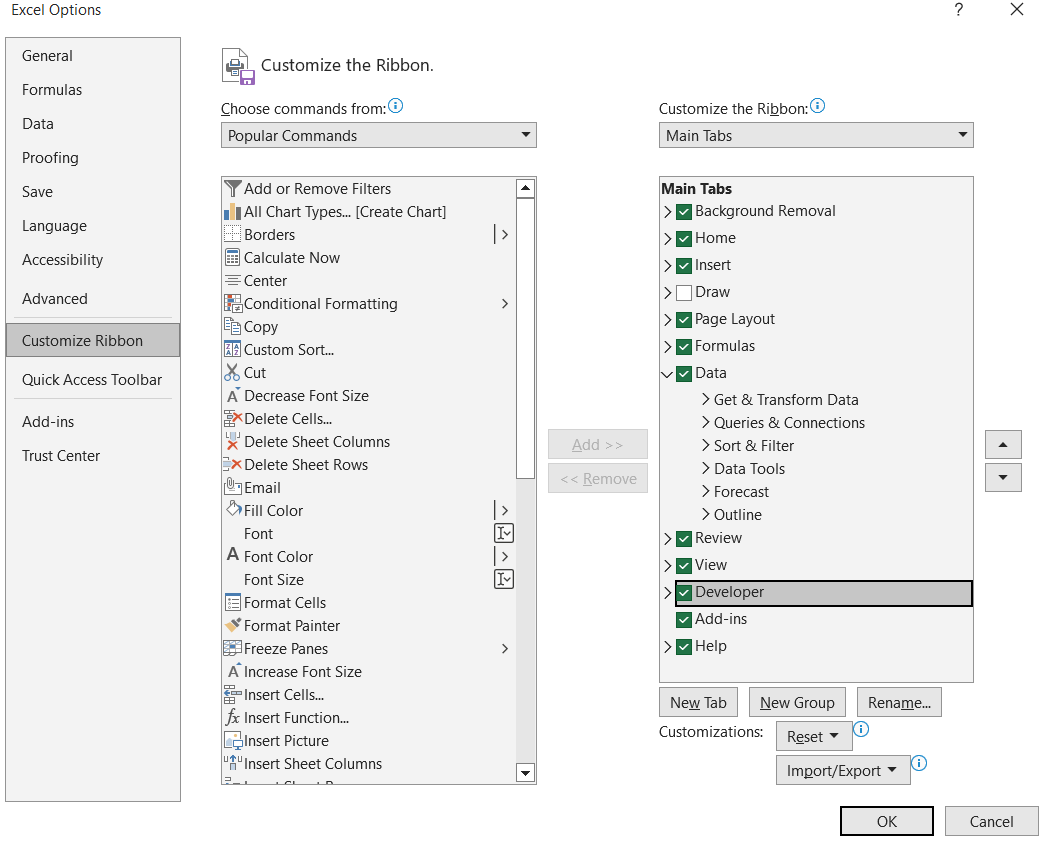
Task: Click the Conditional Formatting icon
Action: pyautogui.click(x=232, y=304)
